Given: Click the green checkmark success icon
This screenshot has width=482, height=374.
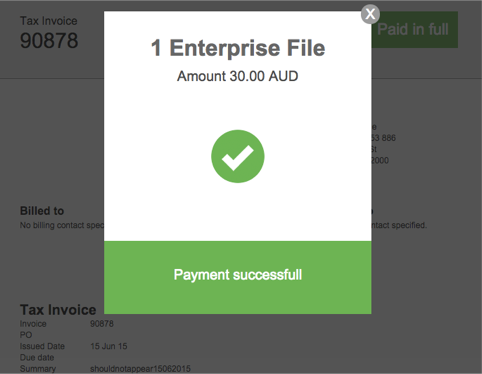Looking at the screenshot, I should [238, 156].
